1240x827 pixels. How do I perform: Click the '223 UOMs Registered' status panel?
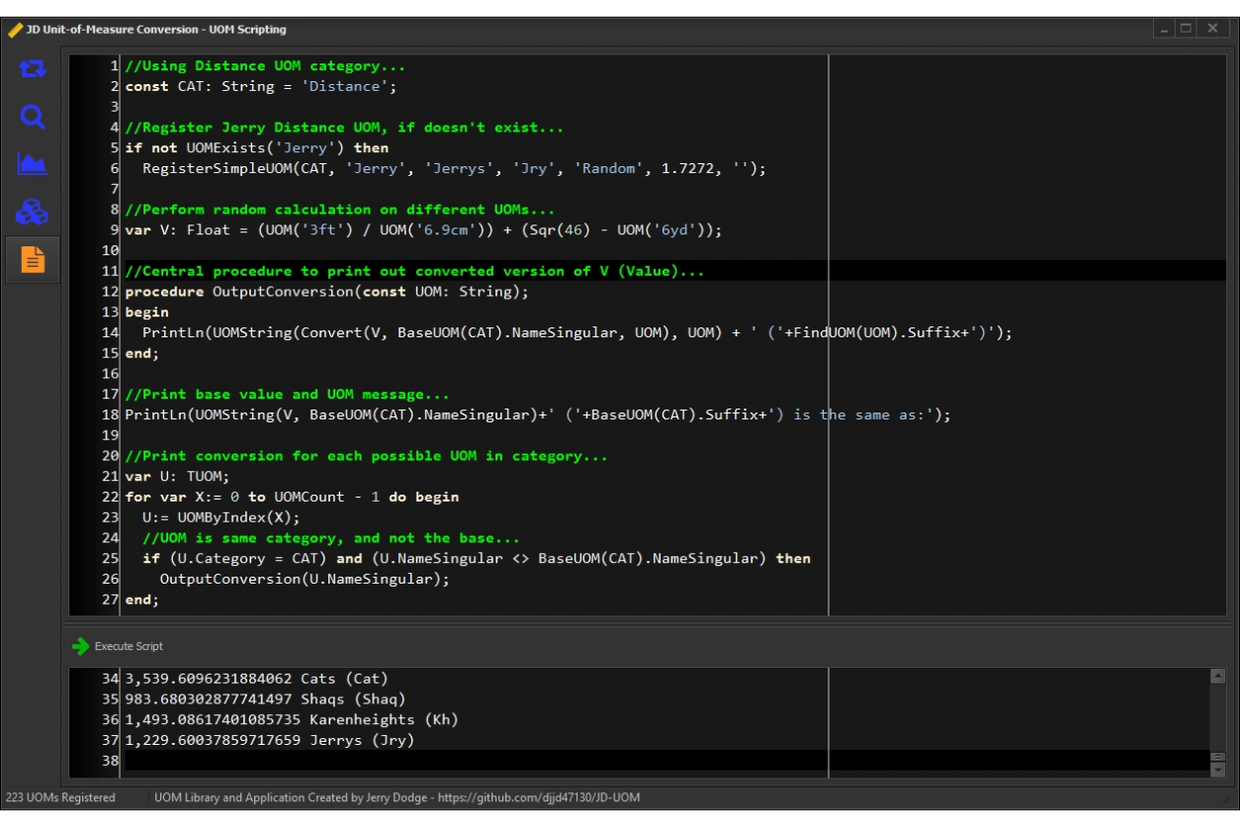click(x=62, y=798)
